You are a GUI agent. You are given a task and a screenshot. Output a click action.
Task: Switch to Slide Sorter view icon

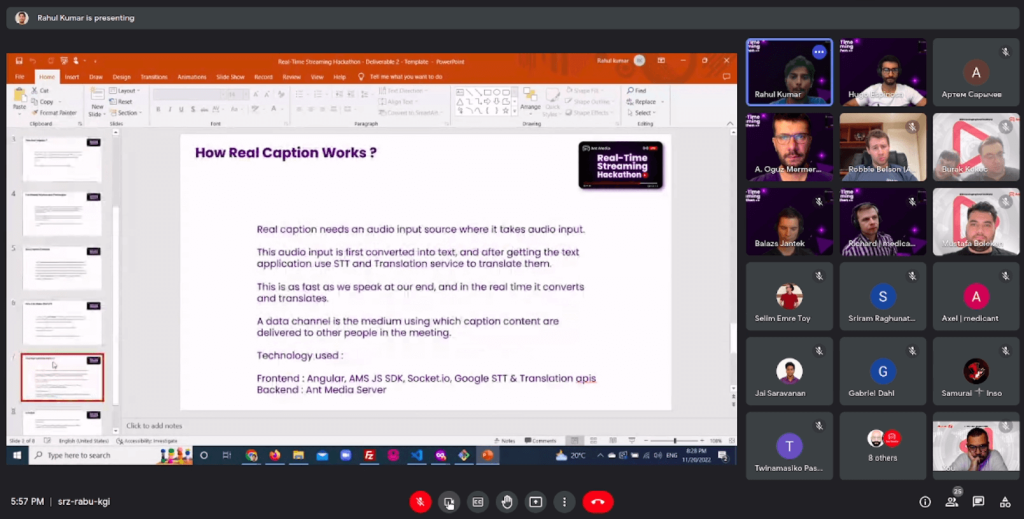coord(593,441)
